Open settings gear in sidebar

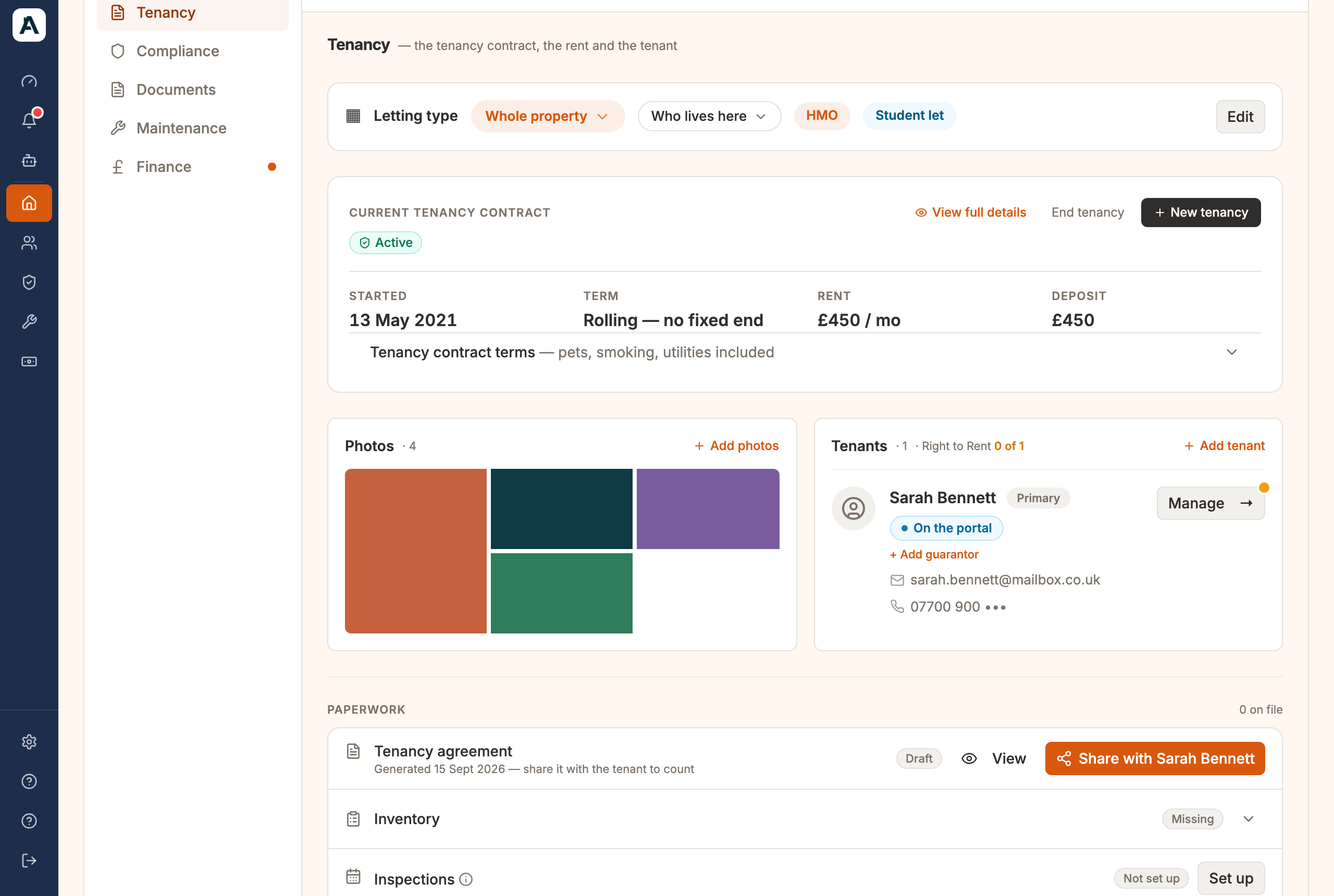point(29,742)
